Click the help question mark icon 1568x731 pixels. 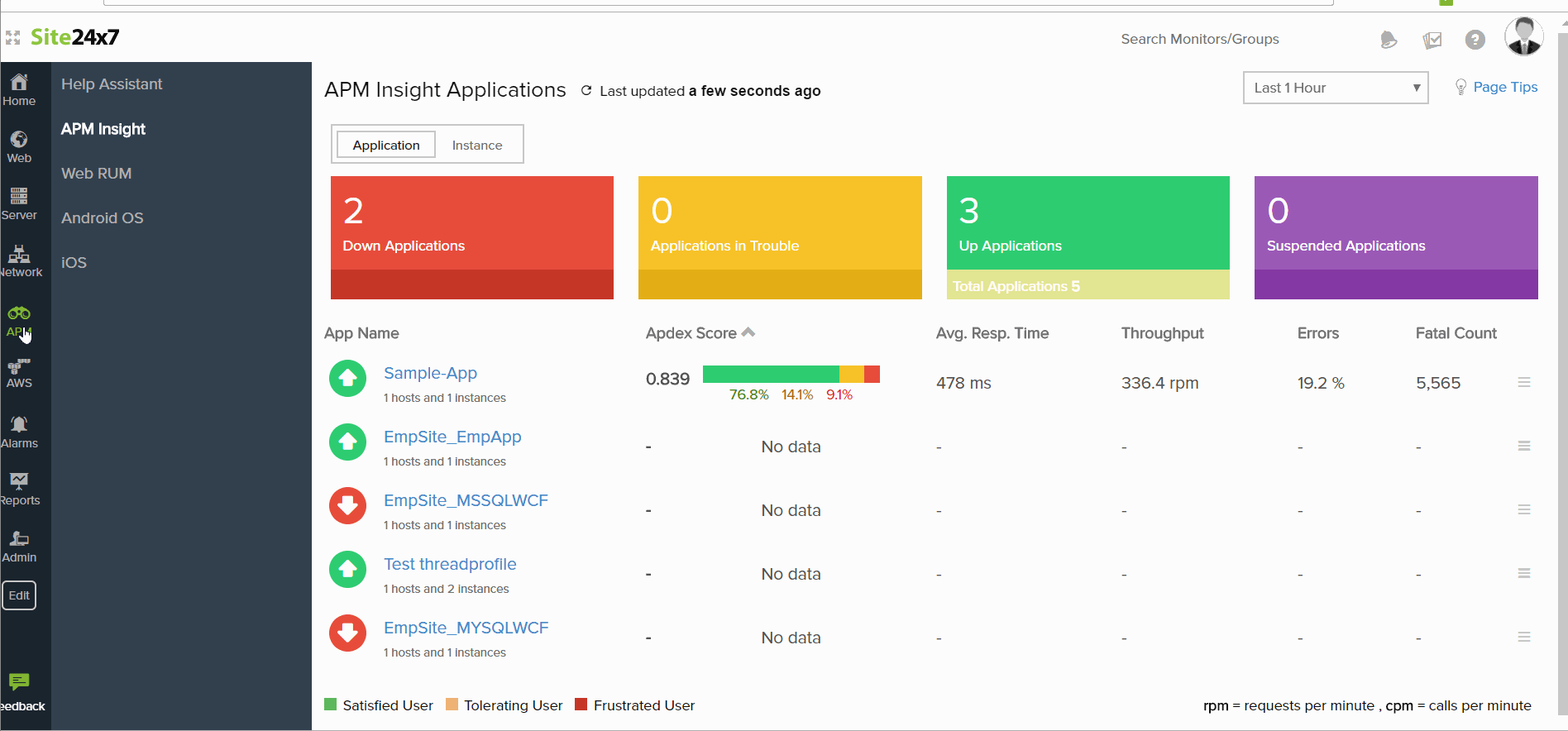(x=1475, y=40)
